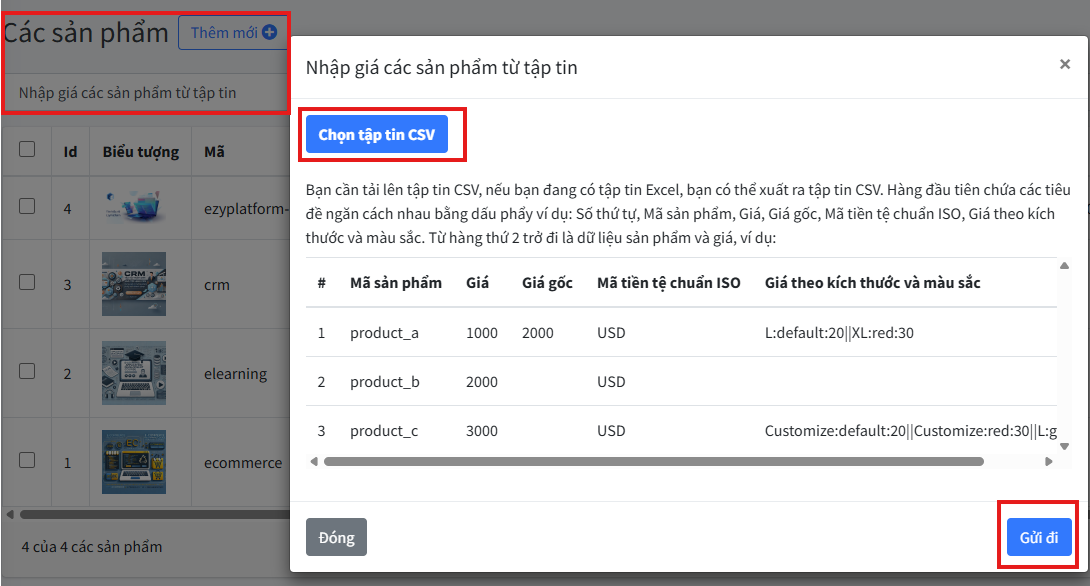Select the ecommerce product thumbnail
This screenshot has height=586, width=1090.
134,462
